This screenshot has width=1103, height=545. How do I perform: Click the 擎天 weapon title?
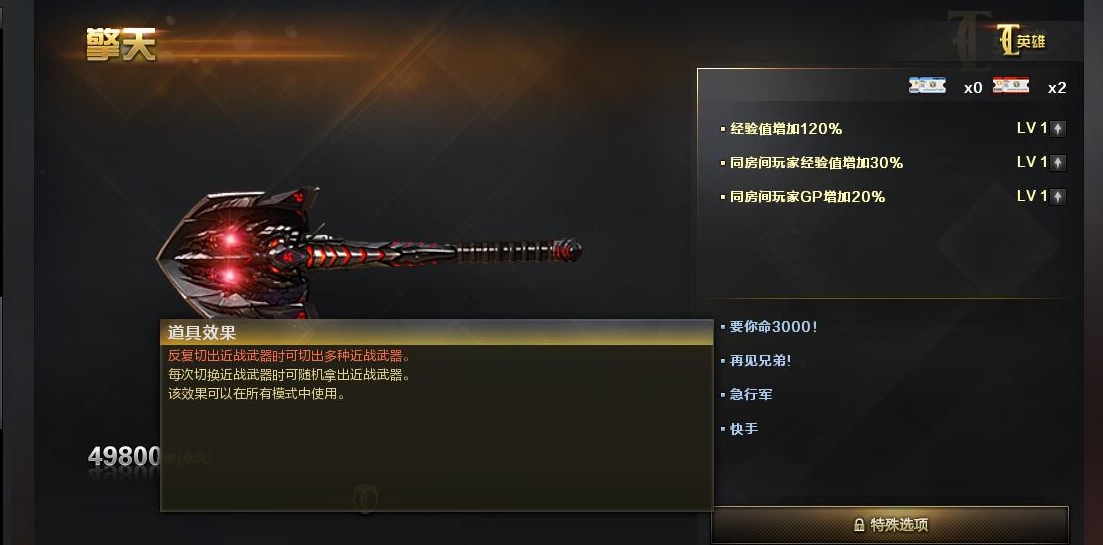[120, 45]
